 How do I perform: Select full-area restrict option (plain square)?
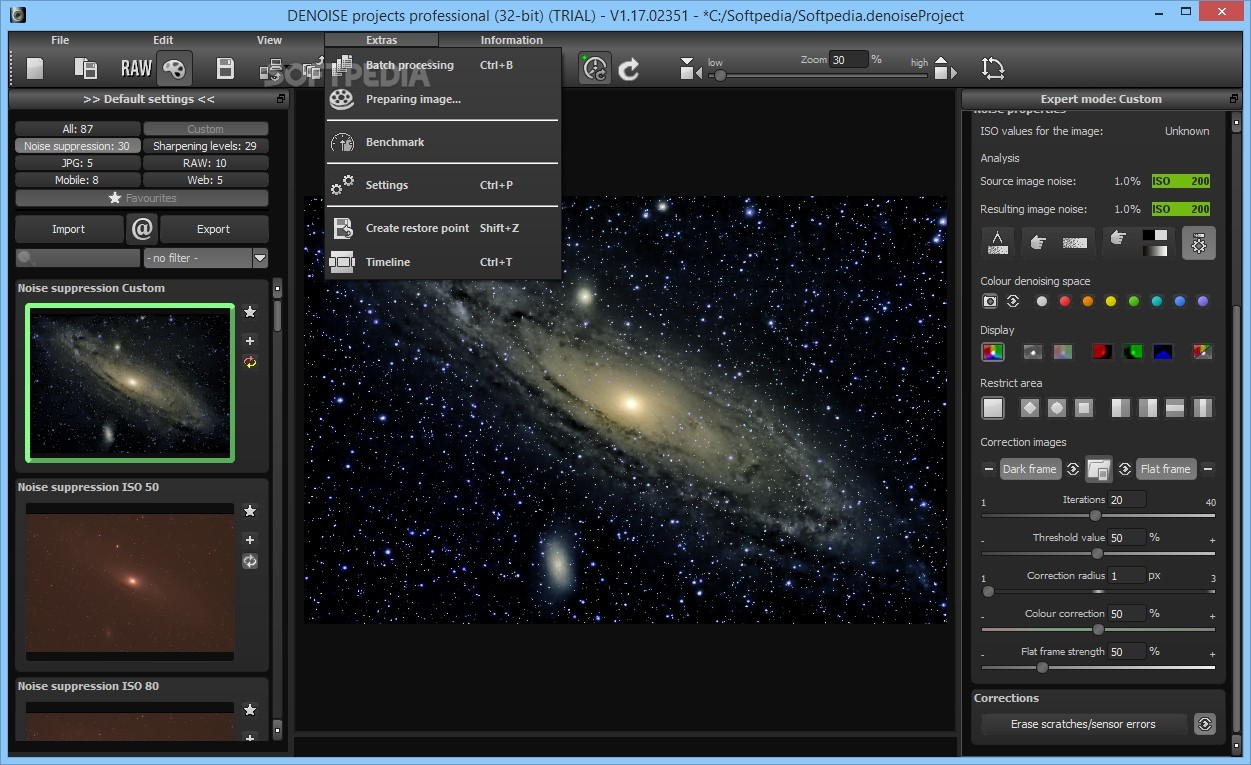(x=992, y=407)
